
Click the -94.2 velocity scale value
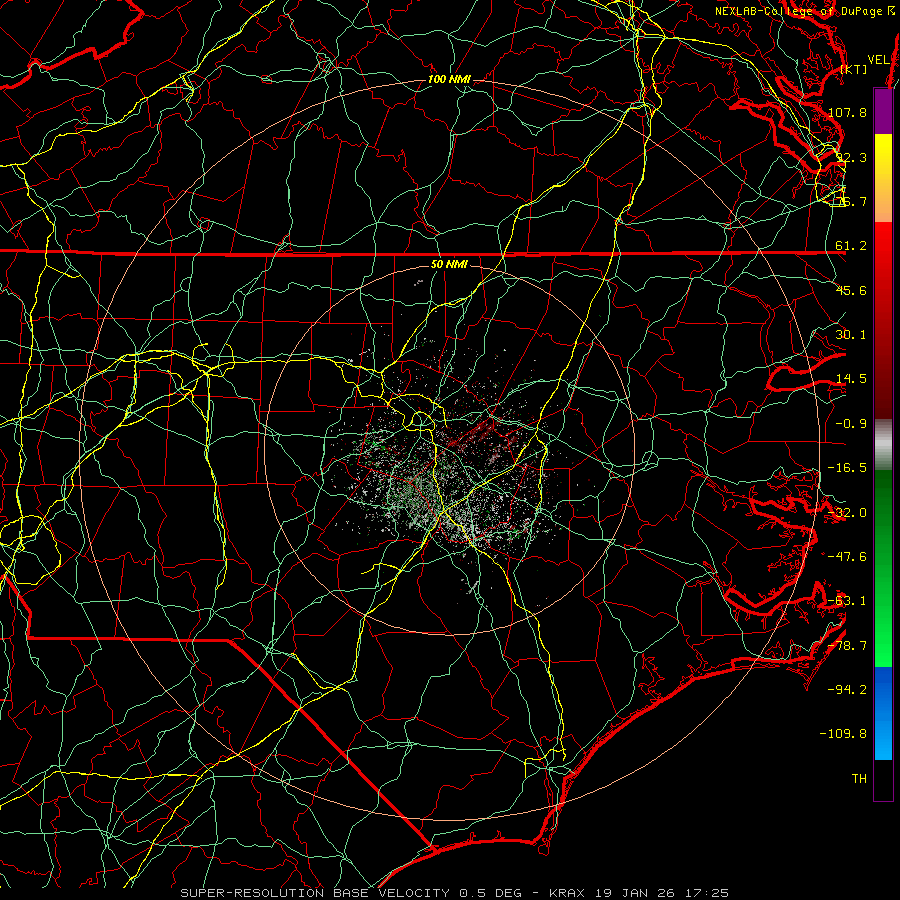pos(847,690)
